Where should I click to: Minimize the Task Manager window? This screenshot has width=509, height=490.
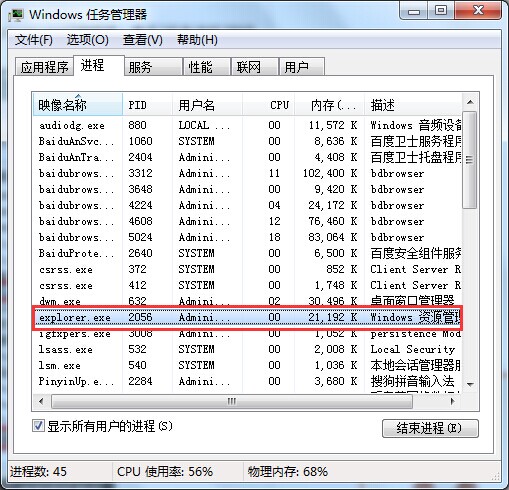coord(414,11)
